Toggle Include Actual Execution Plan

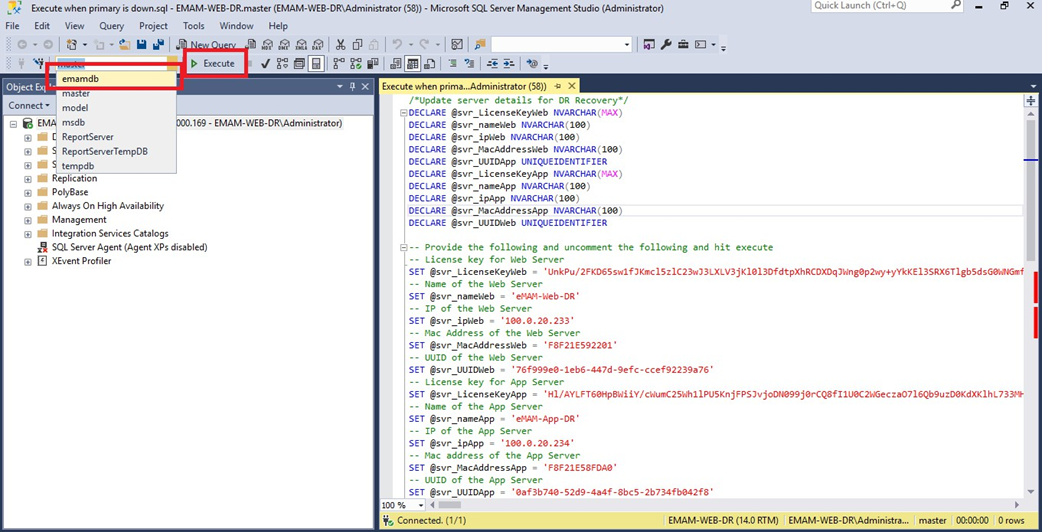tap(338, 64)
